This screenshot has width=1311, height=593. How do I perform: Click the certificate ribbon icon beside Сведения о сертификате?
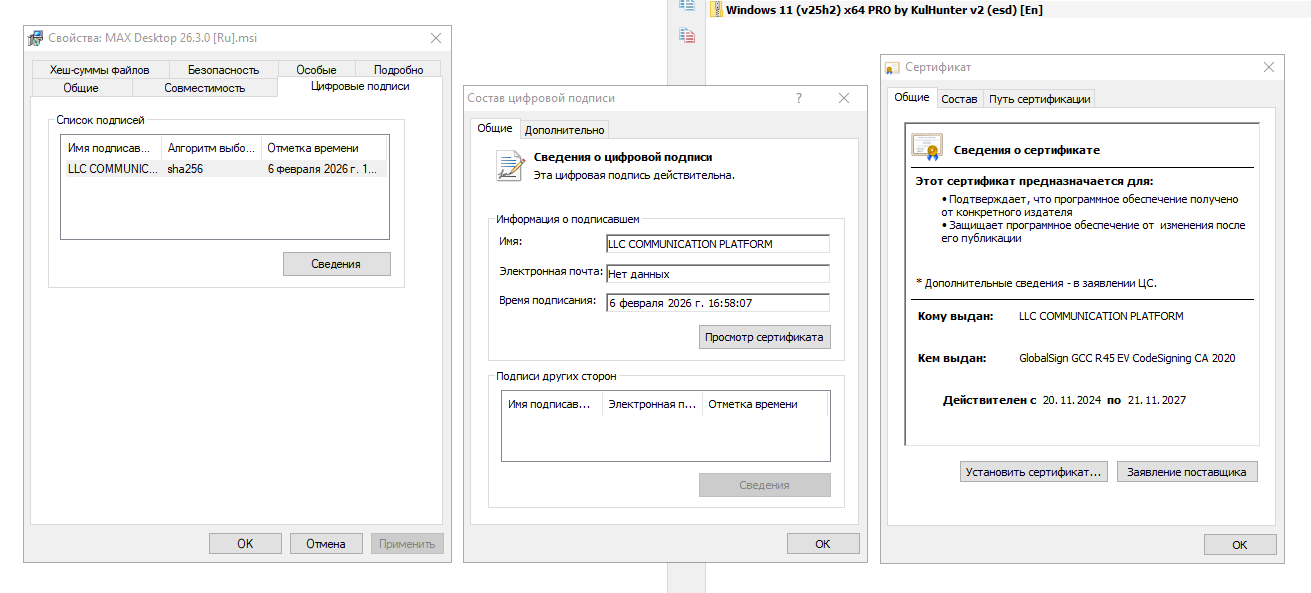927,147
